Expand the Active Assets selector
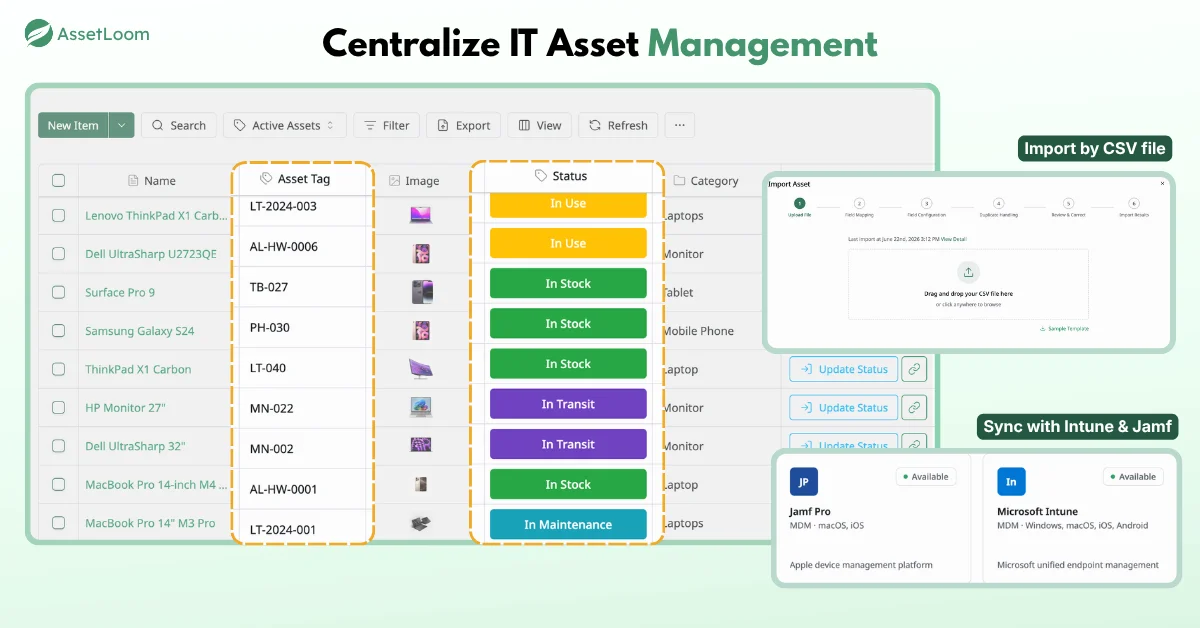This screenshot has width=1200, height=628. tap(284, 125)
